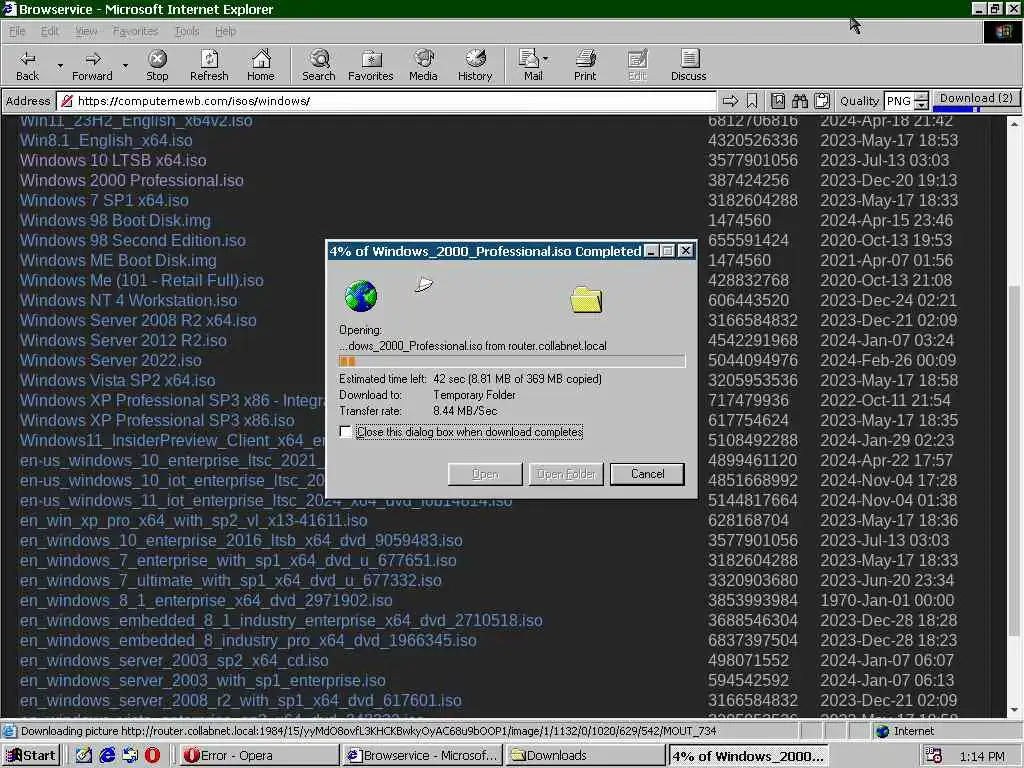
Task: Open the File menu
Action: tap(17, 31)
